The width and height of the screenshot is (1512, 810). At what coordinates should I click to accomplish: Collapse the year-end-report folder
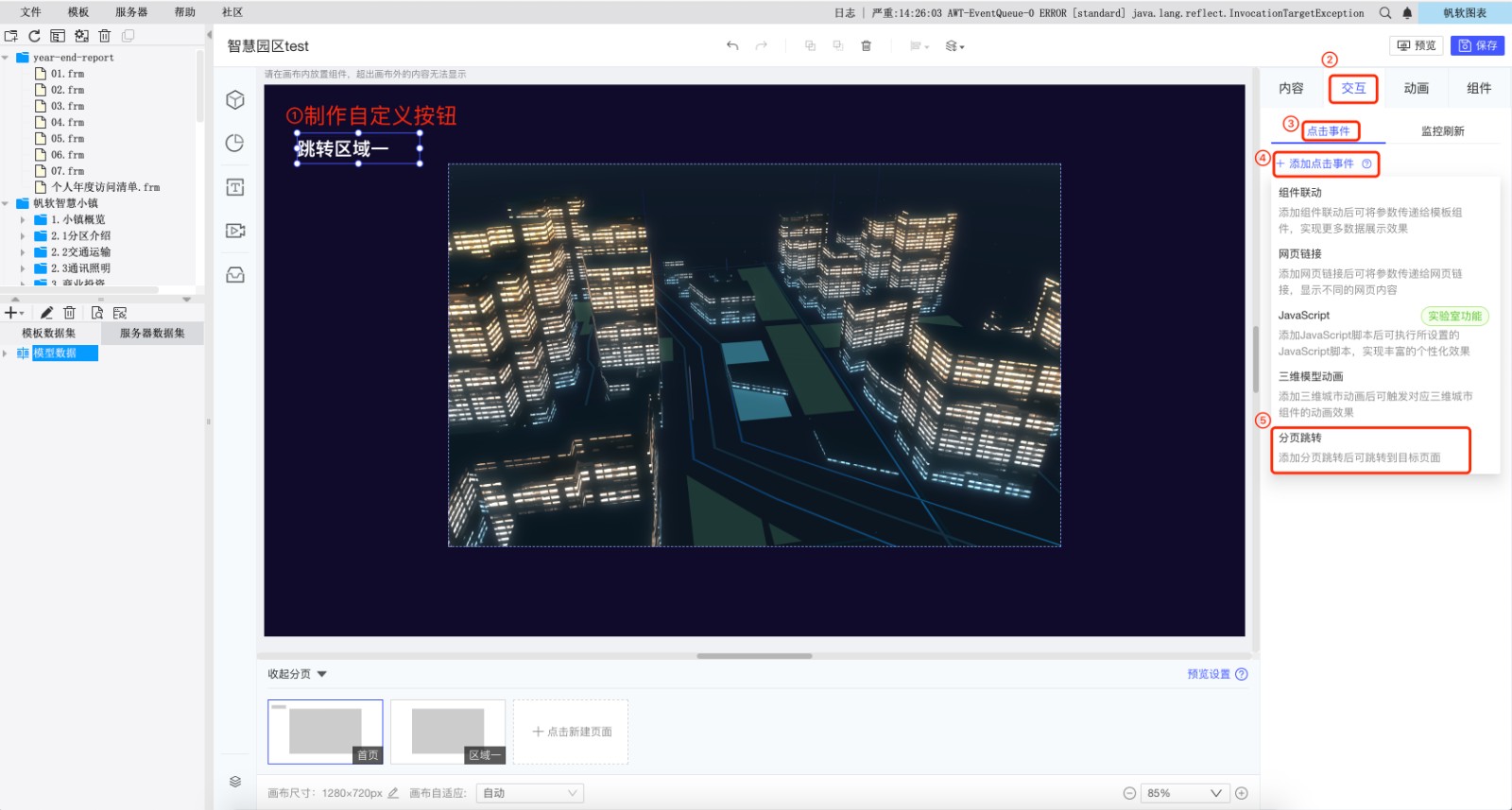pos(6,58)
